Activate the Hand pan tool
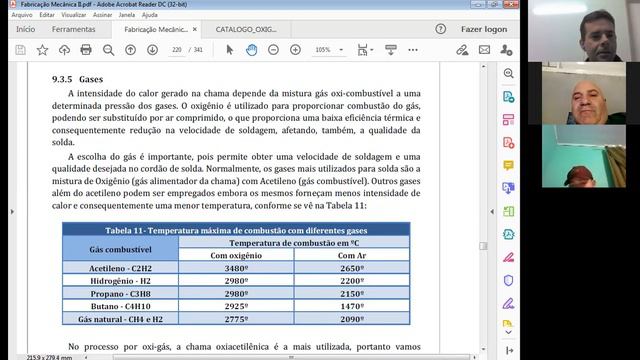Viewport: 640px width, 360px height. [251, 50]
